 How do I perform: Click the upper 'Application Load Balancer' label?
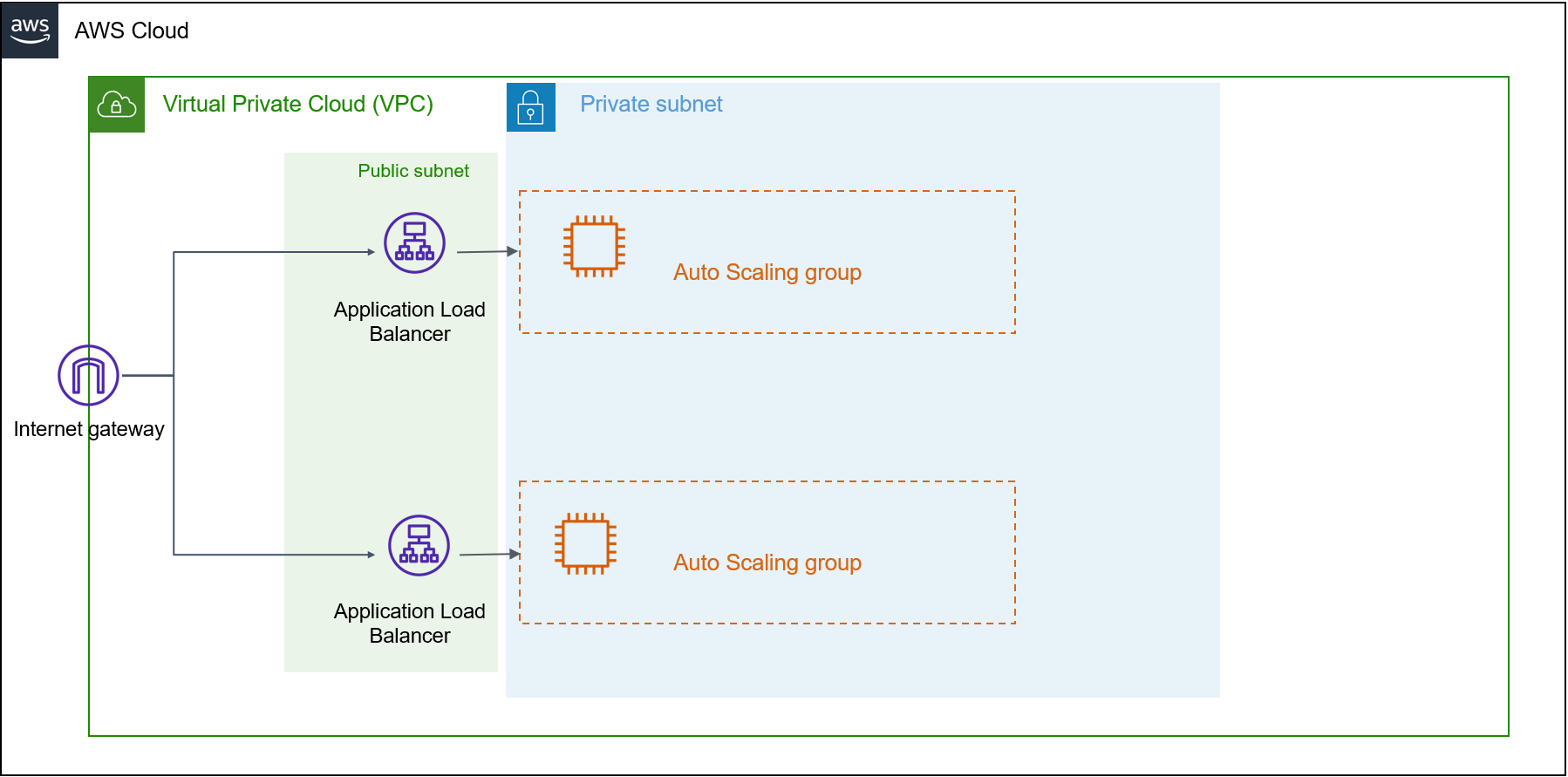pyautogui.click(x=410, y=322)
